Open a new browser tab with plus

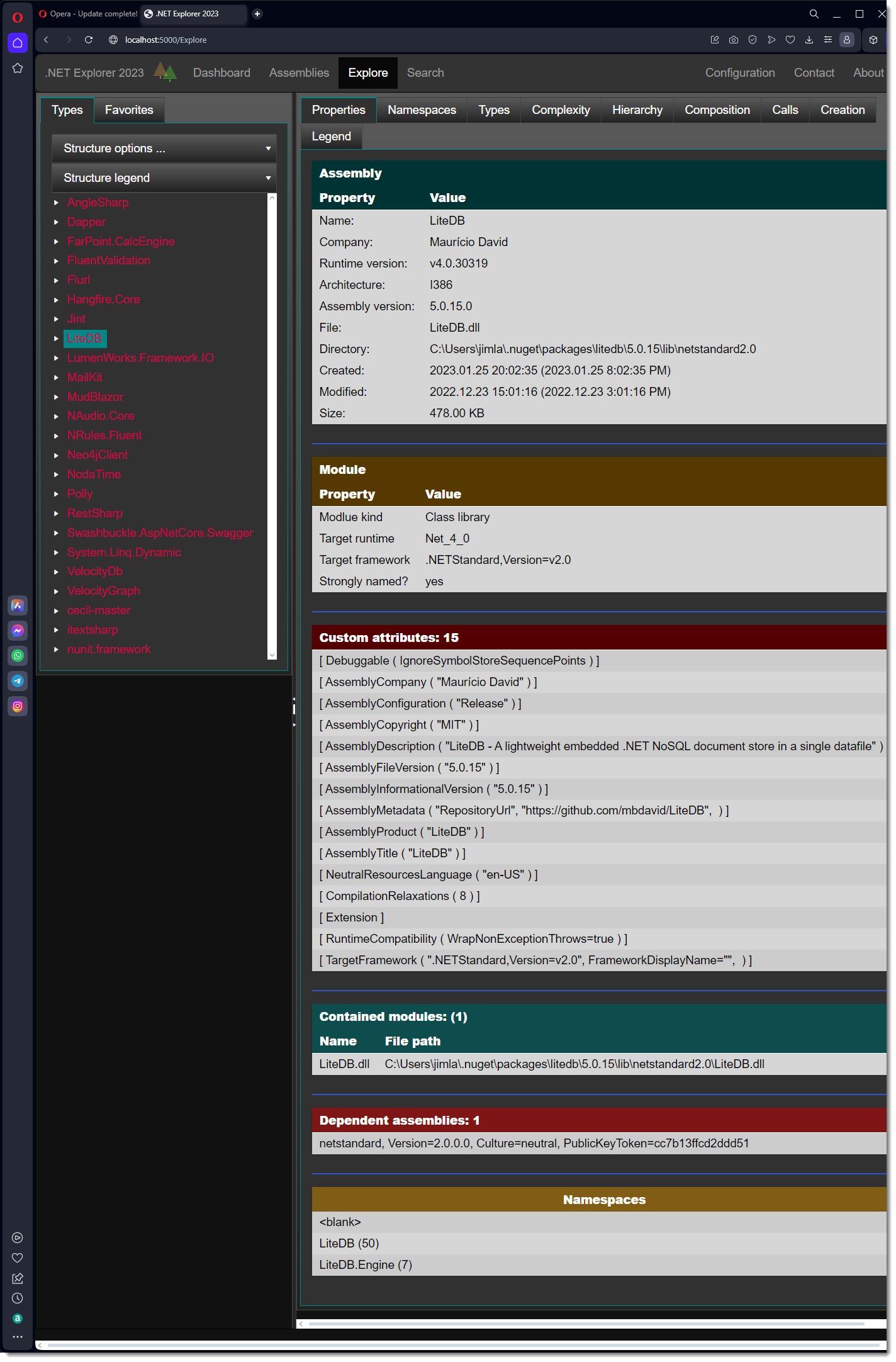[257, 14]
